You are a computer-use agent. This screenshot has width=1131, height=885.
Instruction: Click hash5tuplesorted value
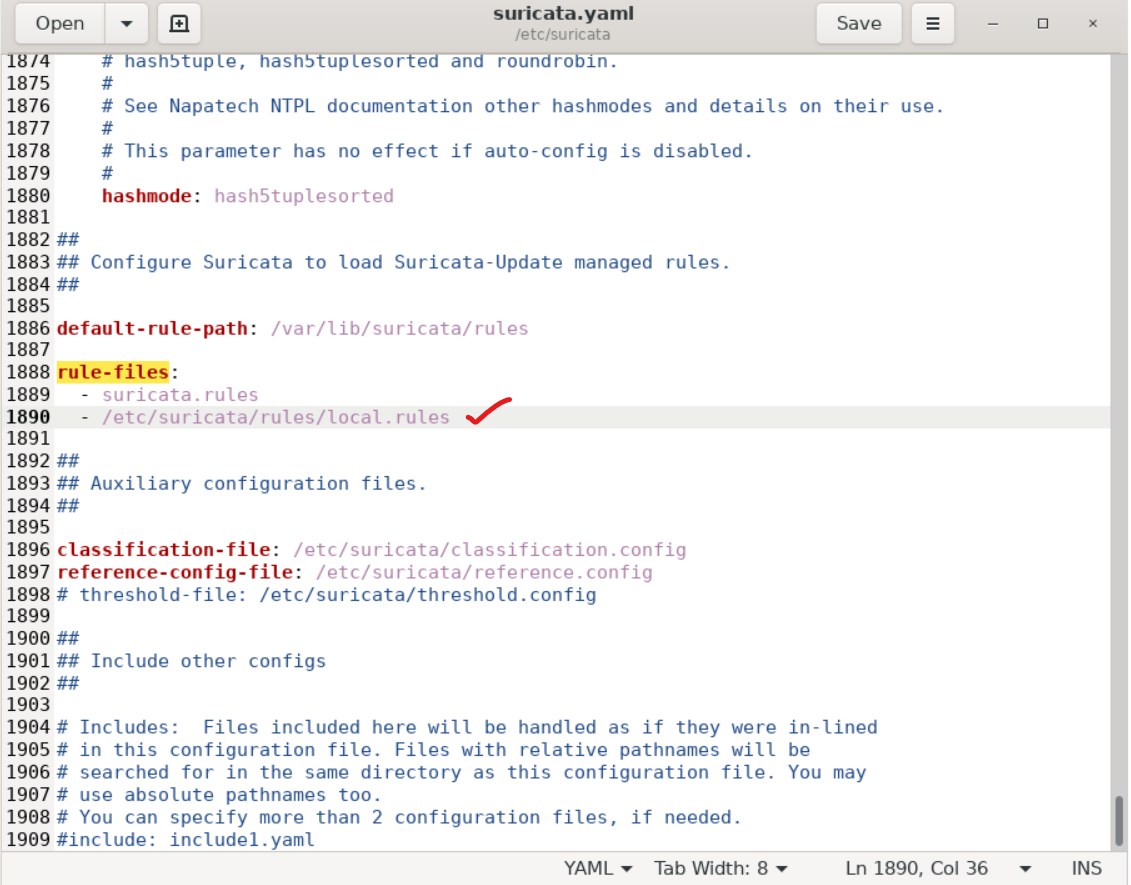tap(304, 195)
